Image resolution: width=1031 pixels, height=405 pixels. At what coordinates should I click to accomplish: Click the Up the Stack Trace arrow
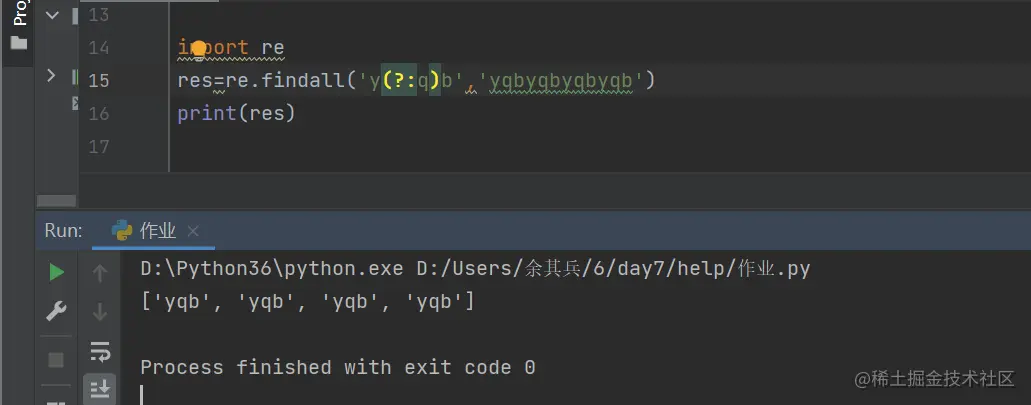coord(100,272)
